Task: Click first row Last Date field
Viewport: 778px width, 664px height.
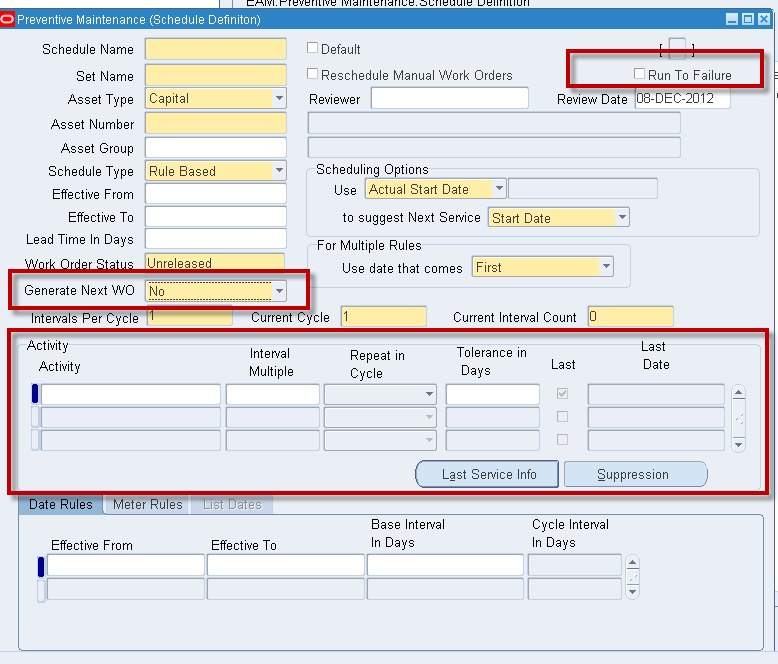Action: coord(656,394)
